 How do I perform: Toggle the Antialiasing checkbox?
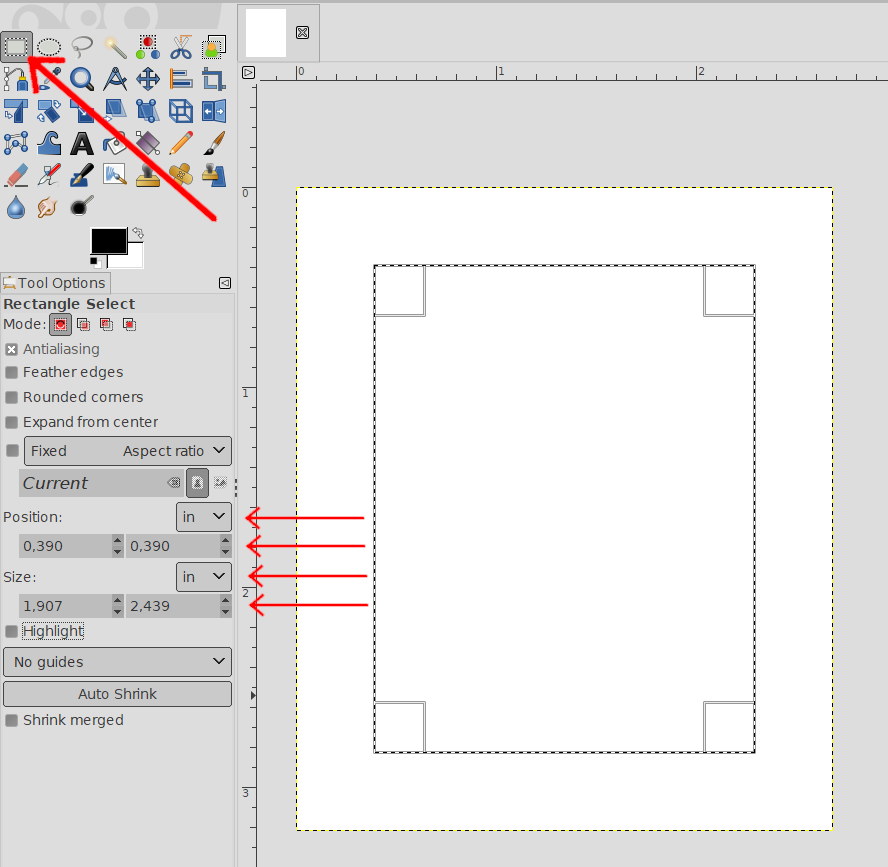point(11,349)
